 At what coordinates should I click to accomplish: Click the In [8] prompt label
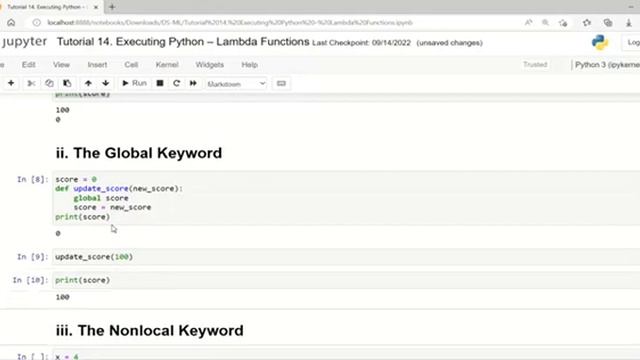(x=32, y=179)
